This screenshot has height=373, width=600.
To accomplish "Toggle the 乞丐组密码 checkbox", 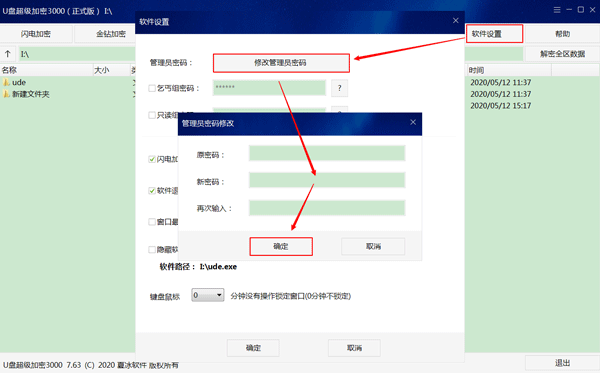I will pyautogui.click(x=152, y=88).
